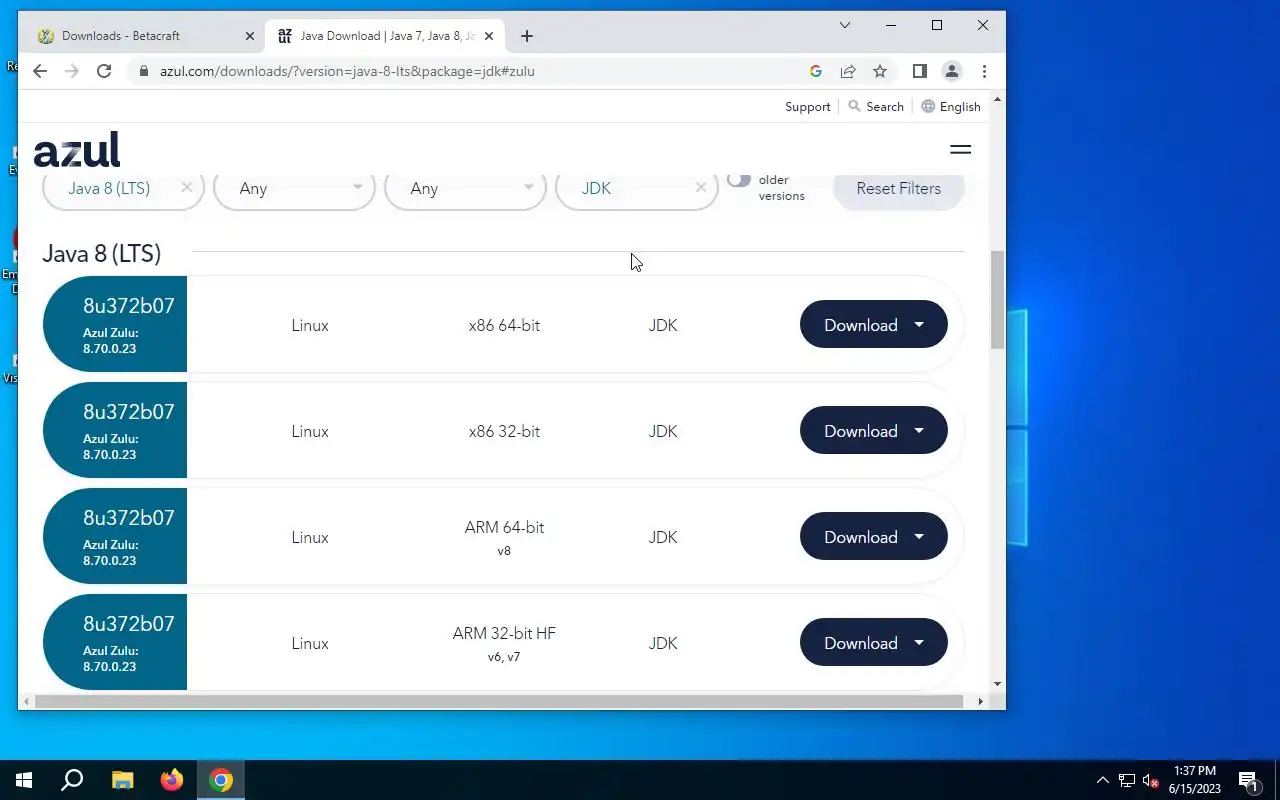Bookmark this page with star icon

880,71
